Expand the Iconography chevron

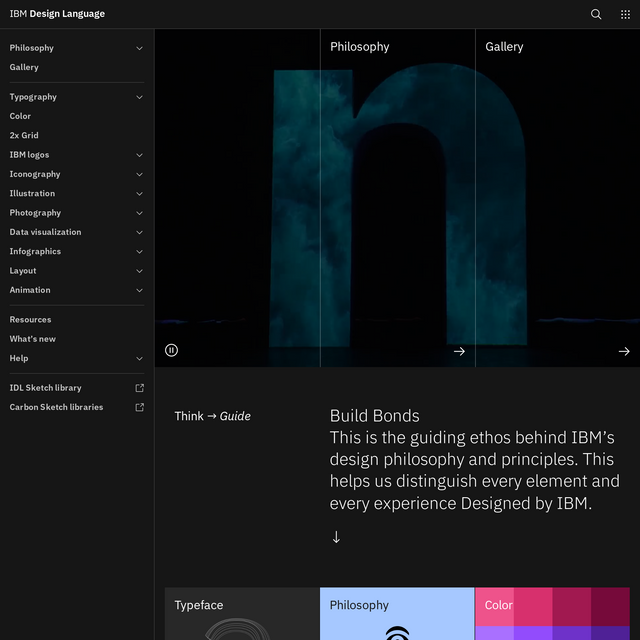(x=139, y=174)
